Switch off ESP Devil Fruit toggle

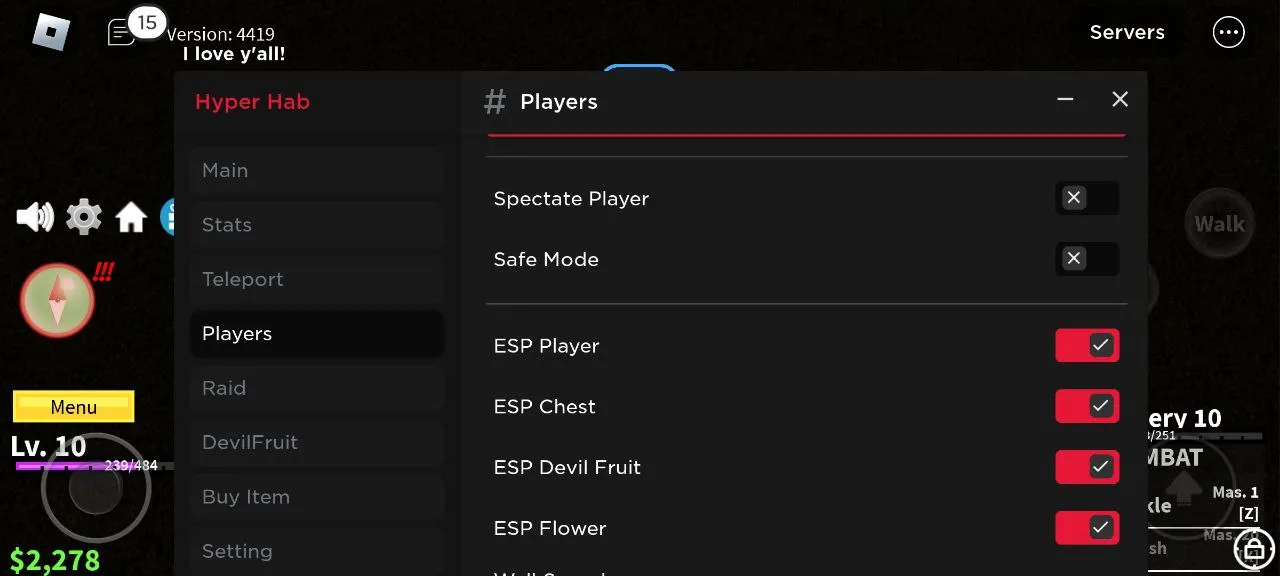[x=1087, y=467]
